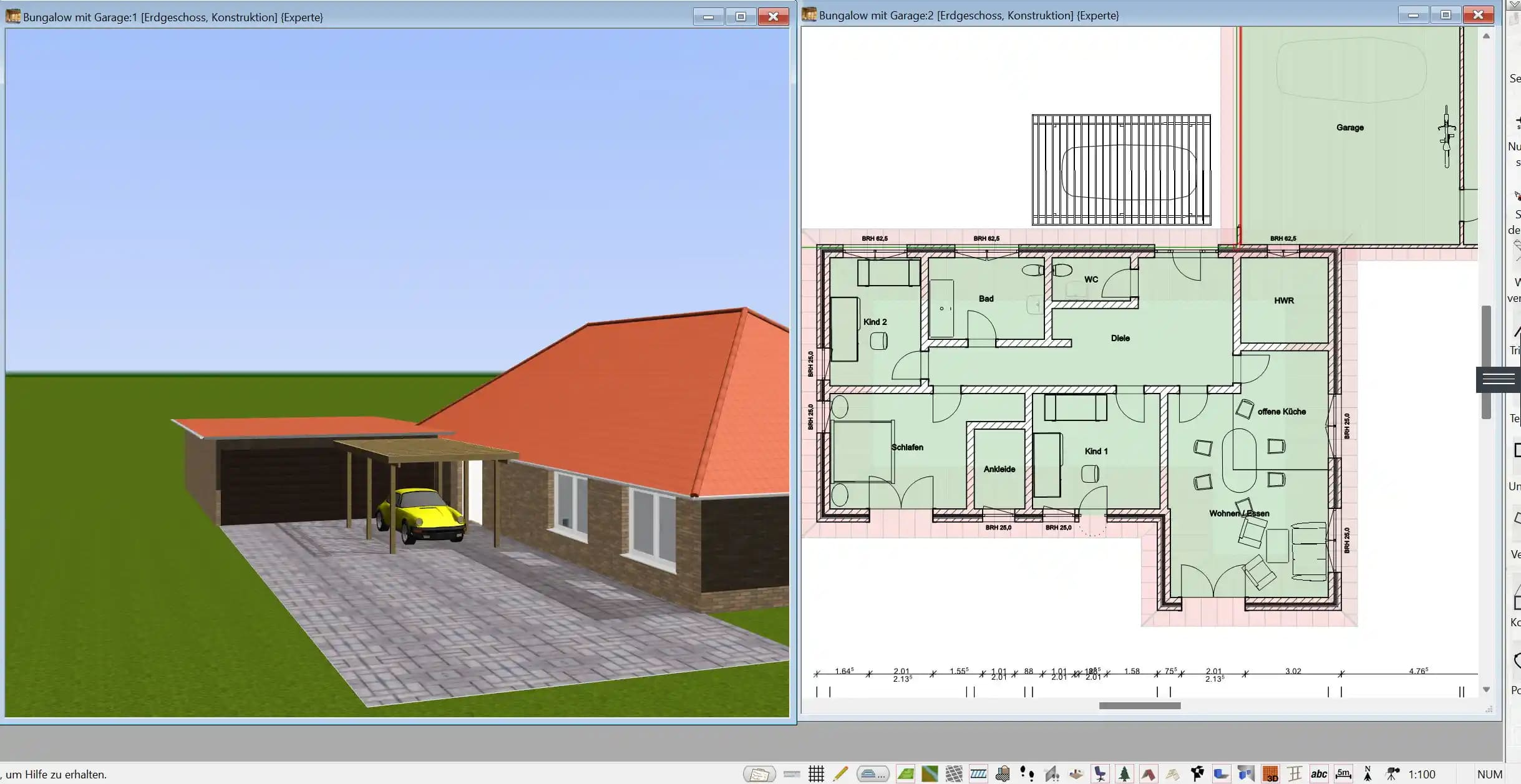Select the WC room label

(1091, 279)
